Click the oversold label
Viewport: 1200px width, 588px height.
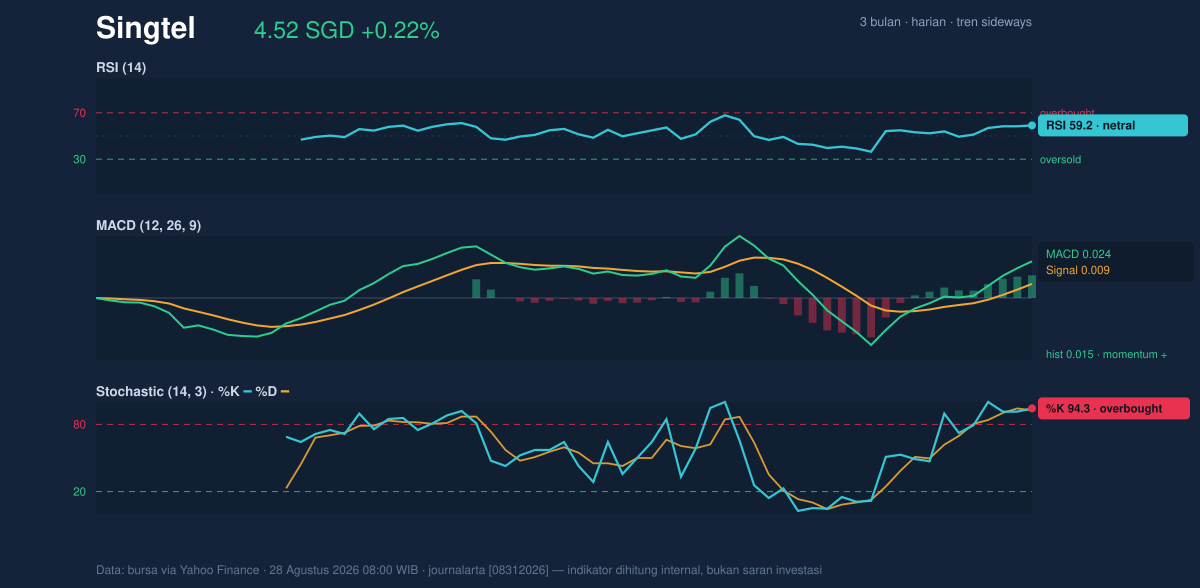click(1060, 159)
